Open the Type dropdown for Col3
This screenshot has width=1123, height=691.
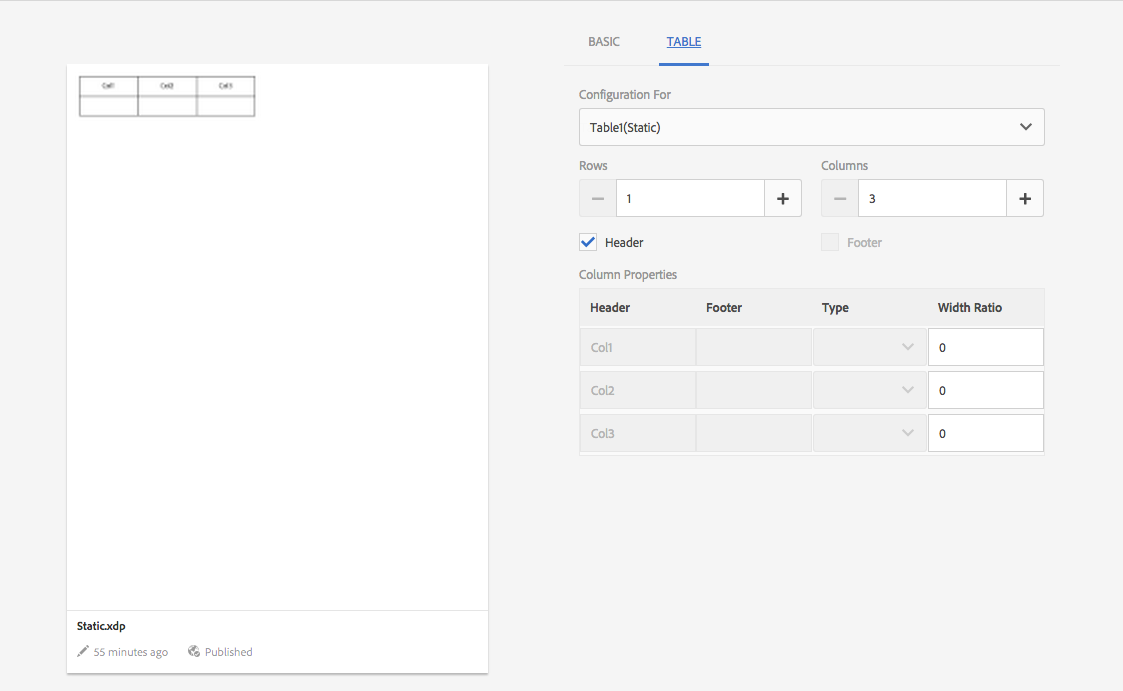tap(869, 433)
